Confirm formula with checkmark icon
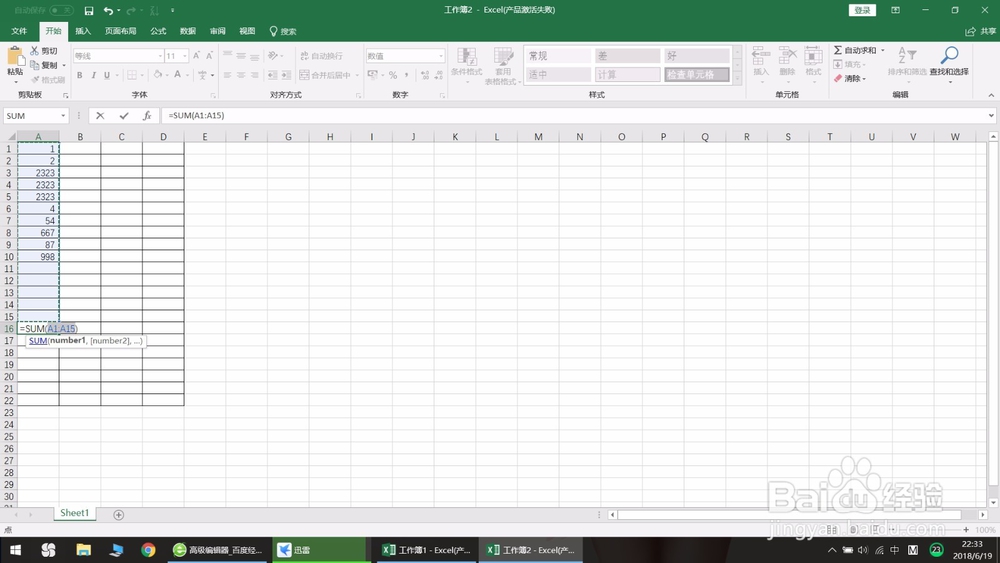1000x563 pixels. tap(124, 115)
